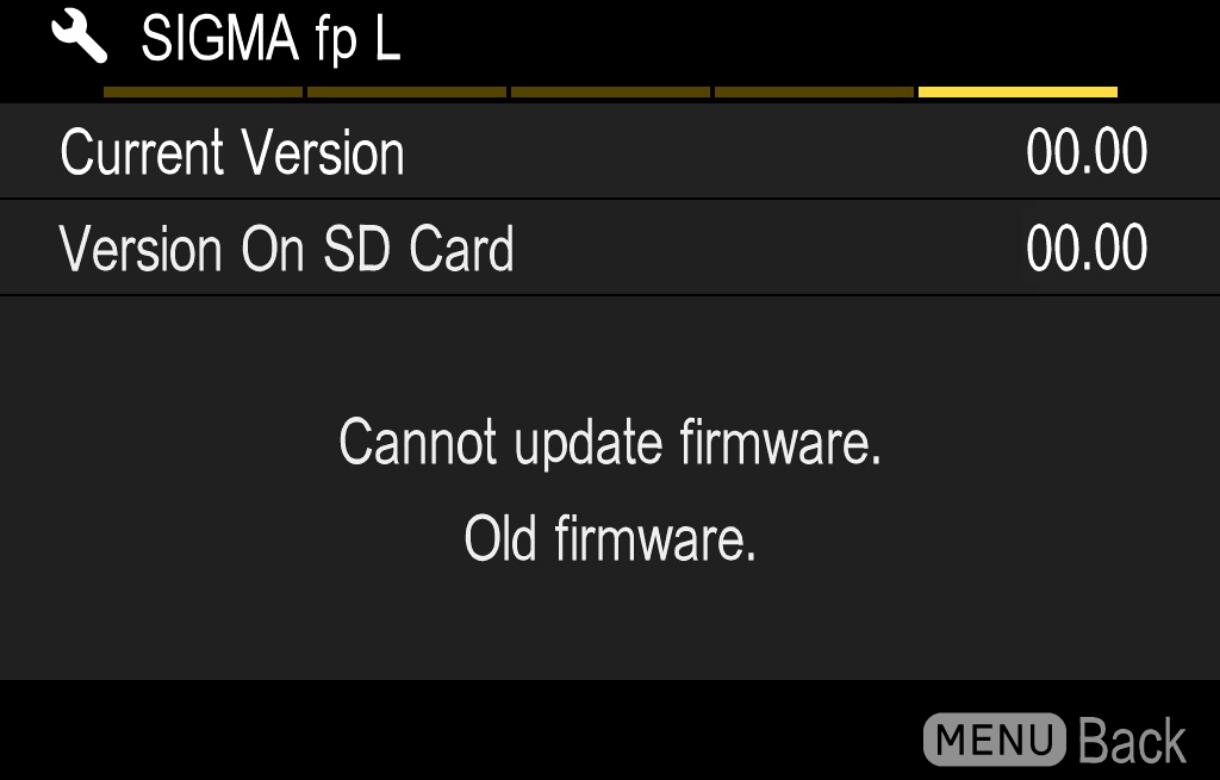Click the Current Version 00.00 value
The image size is (1220, 780).
(1087, 155)
